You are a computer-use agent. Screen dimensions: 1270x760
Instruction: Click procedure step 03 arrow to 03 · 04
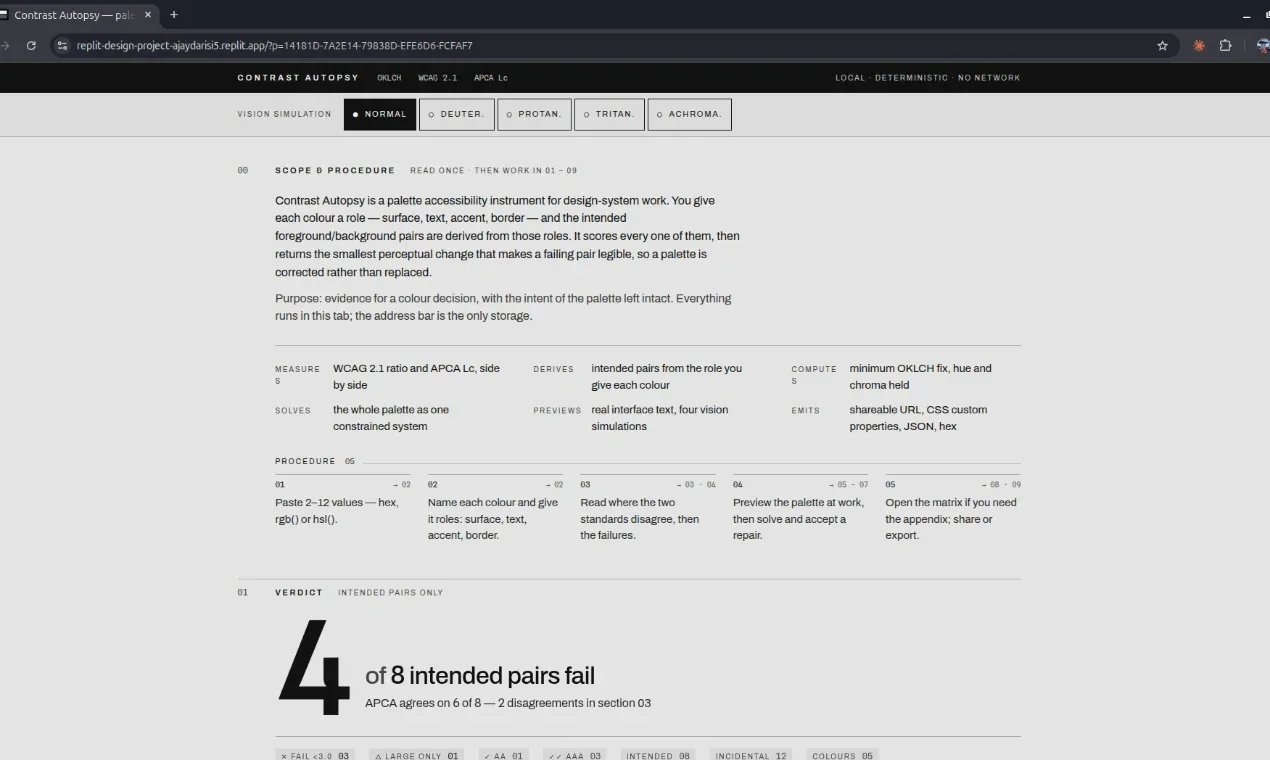696,484
